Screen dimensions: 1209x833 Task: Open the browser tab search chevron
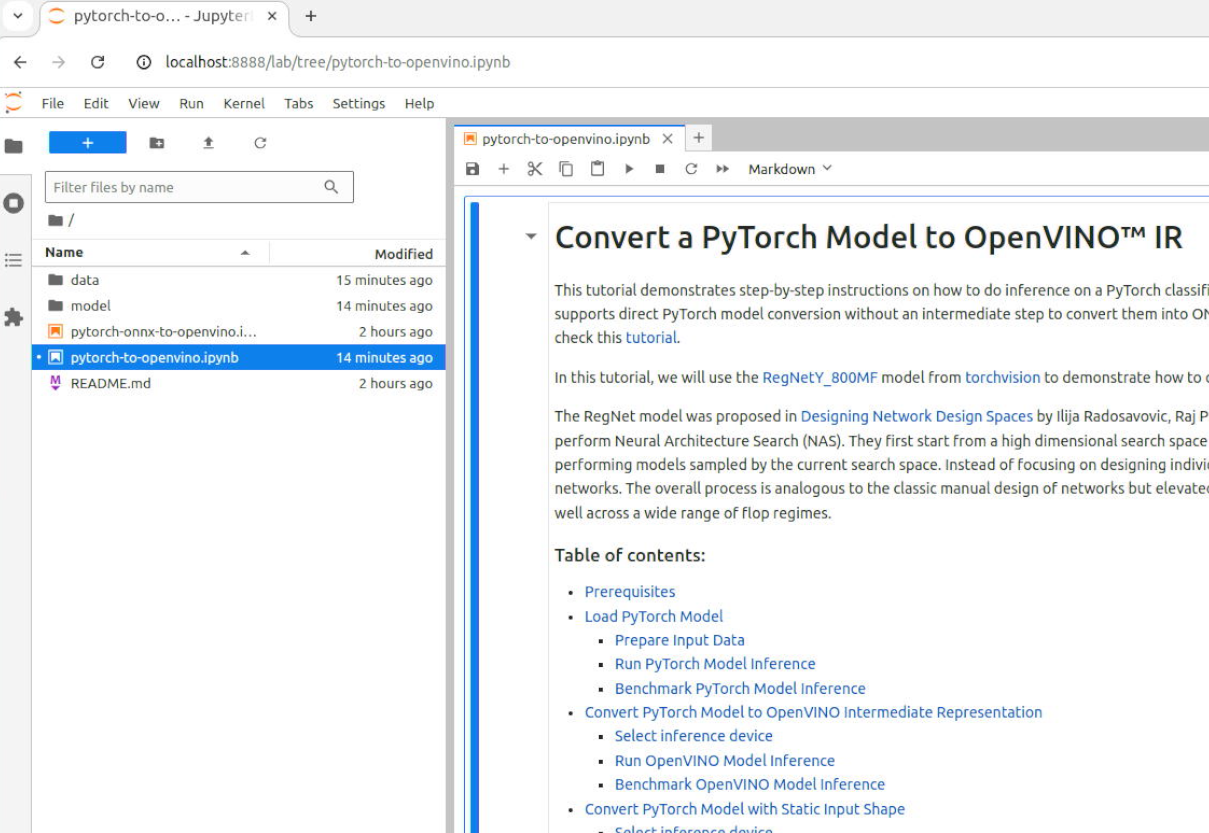pyautogui.click(x=18, y=16)
